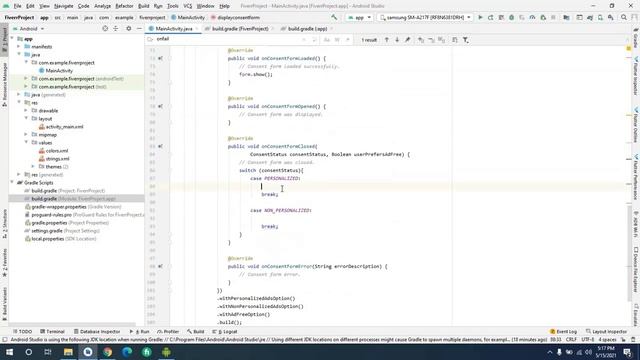Open the Tools menu

173,6
